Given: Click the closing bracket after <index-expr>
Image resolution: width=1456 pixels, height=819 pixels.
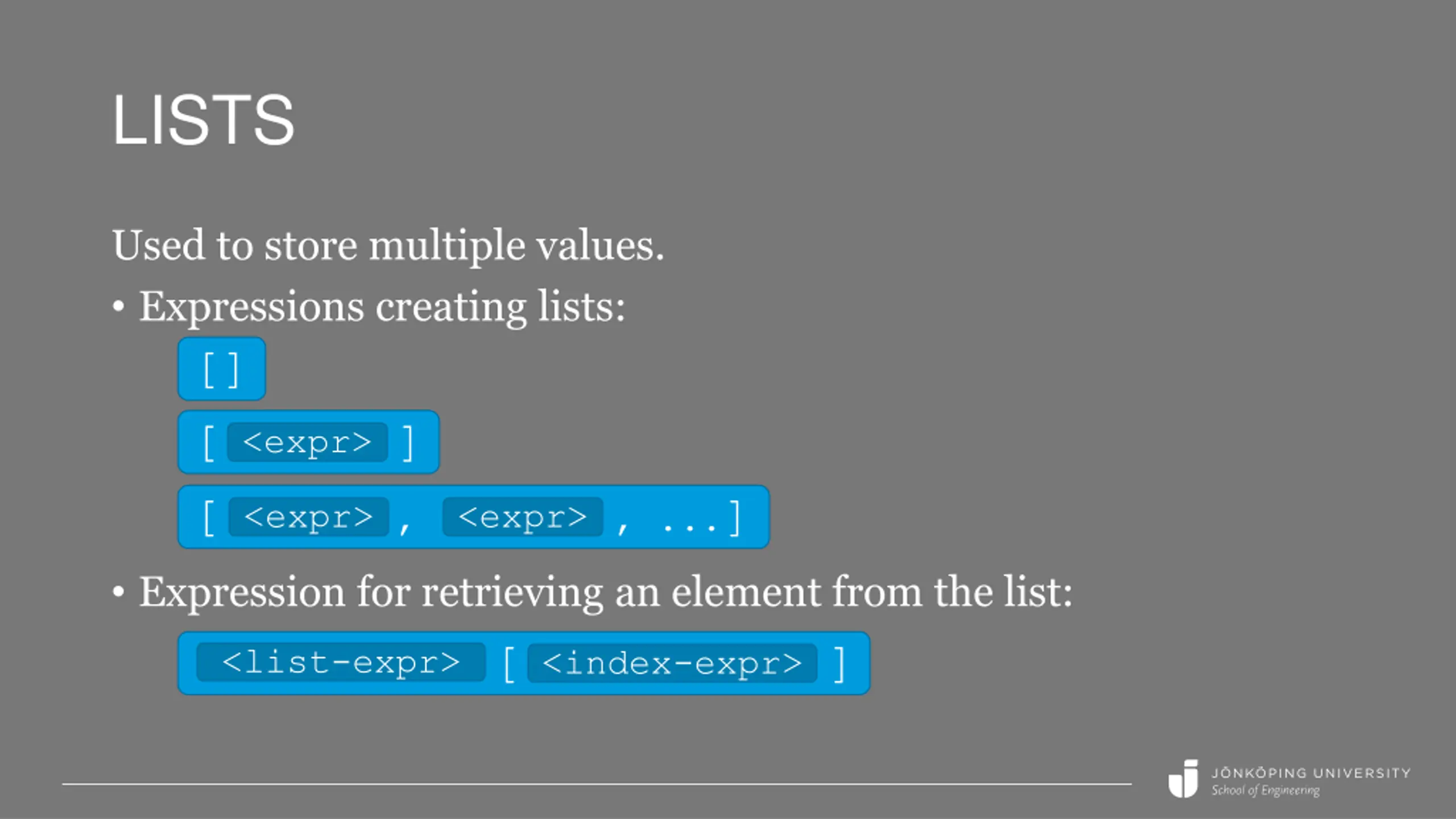Looking at the screenshot, I should click(x=839, y=664).
